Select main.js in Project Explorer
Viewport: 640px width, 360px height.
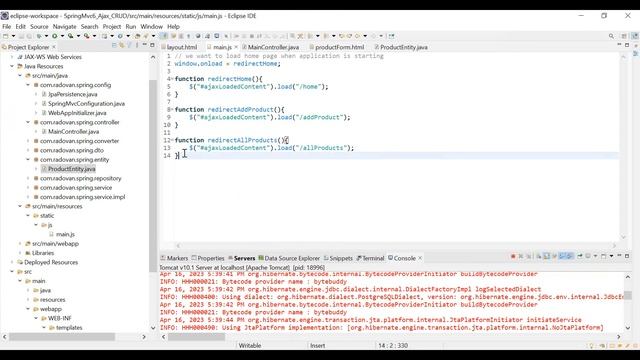tap(65, 234)
